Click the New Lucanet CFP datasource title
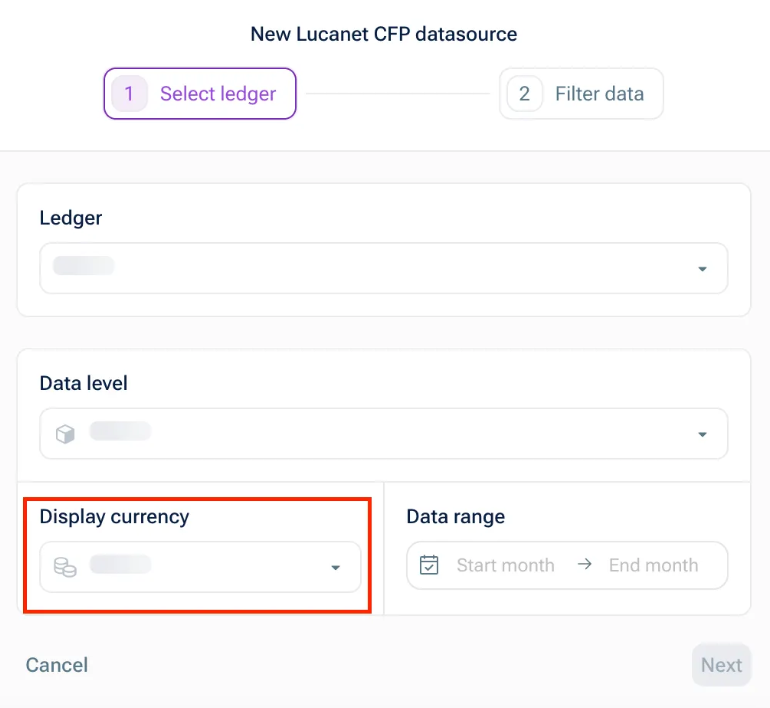770x708 pixels. click(x=384, y=34)
